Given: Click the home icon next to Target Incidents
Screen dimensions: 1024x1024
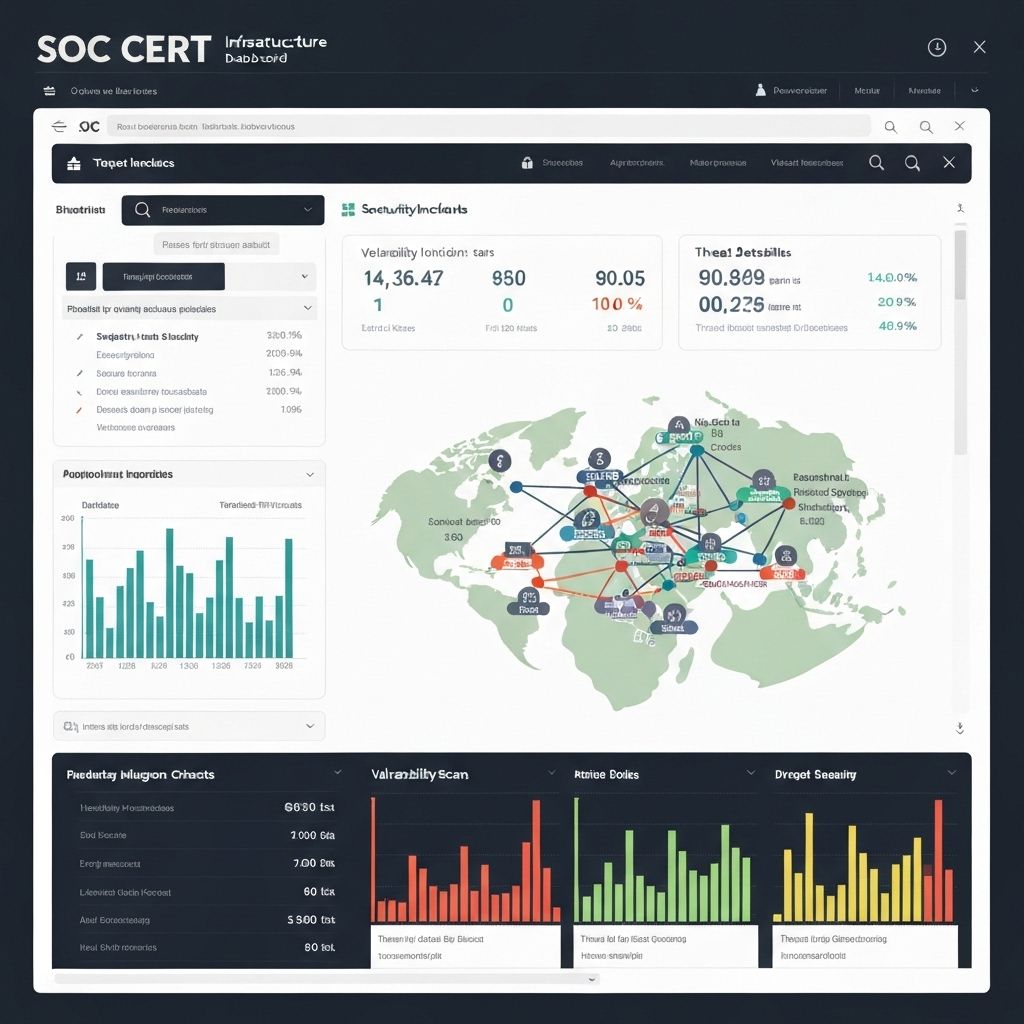Looking at the screenshot, I should coord(73,162).
